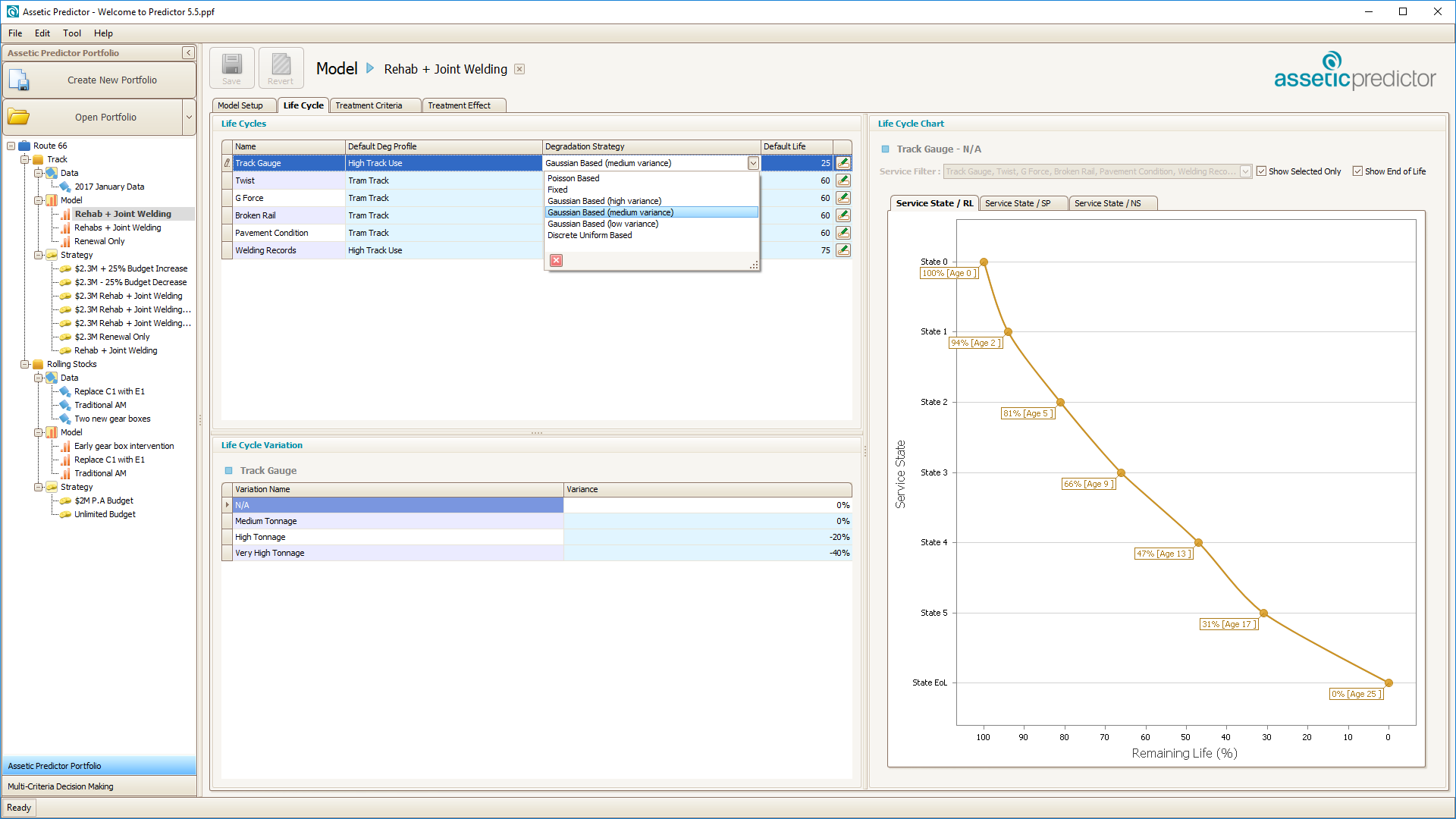Click Open Portfolio button
Viewport: 1456px width, 819px height.
93,118
